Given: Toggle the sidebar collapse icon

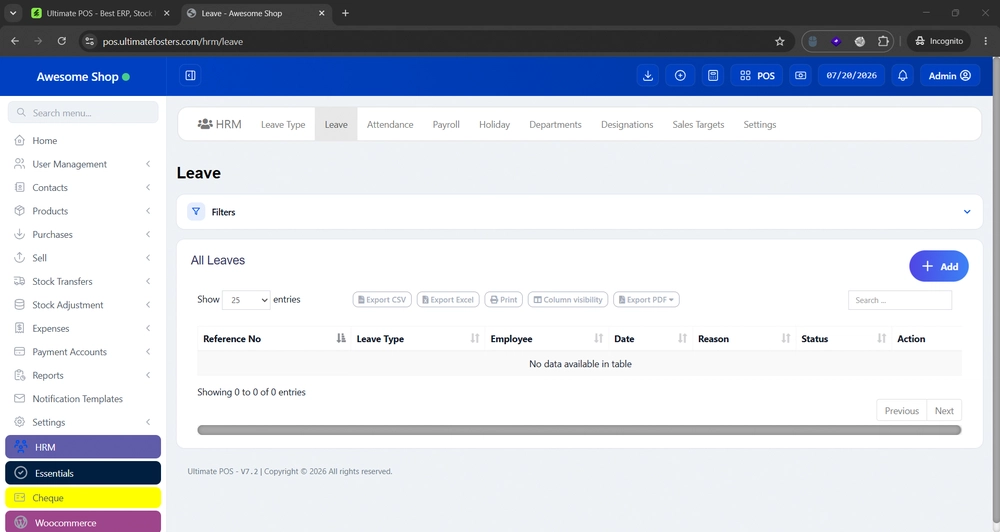Looking at the screenshot, I should tap(190, 75).
